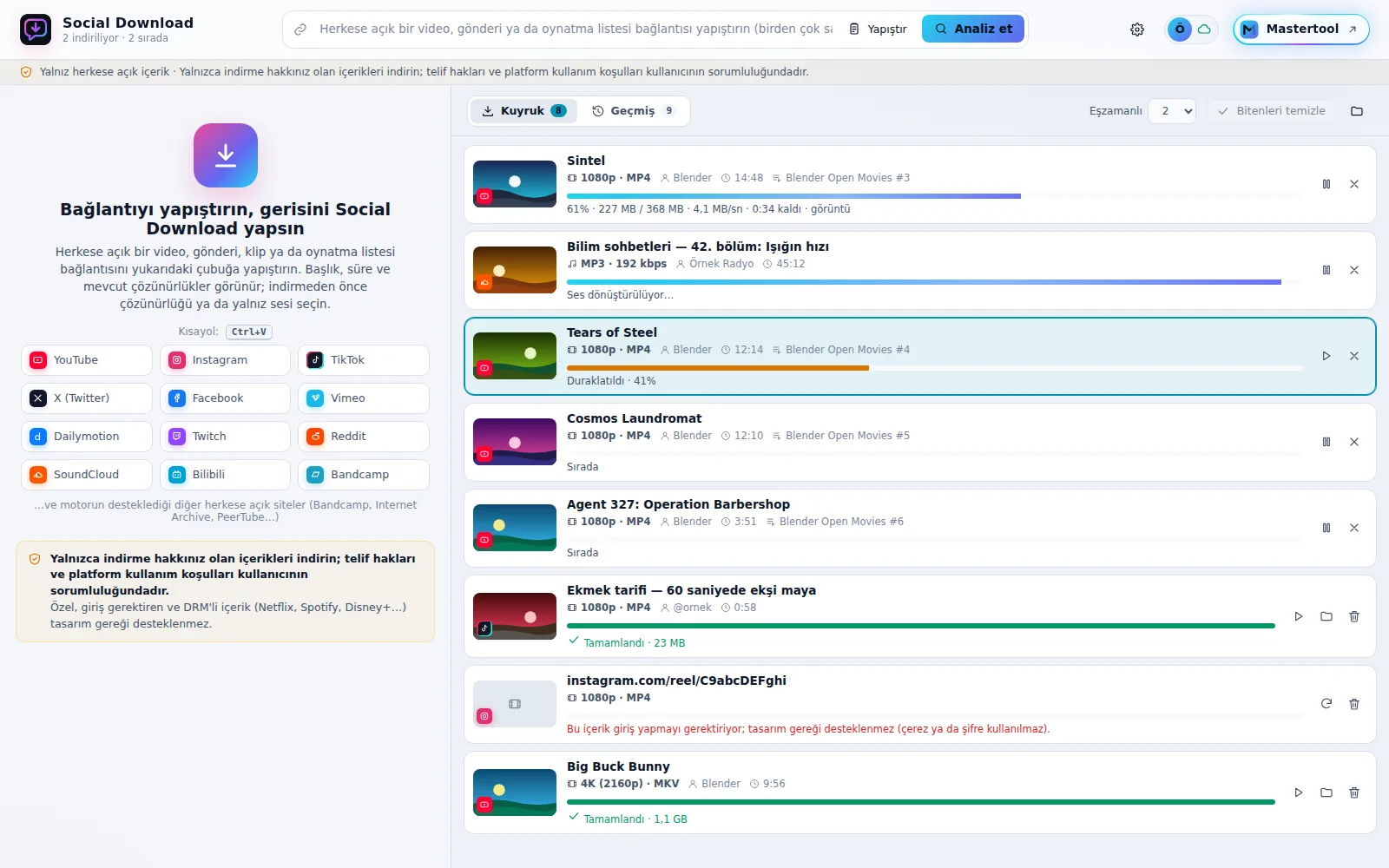Click the Sintel download progress bar
This screenshot has height=868, width=1389.
pyautogui.click(x=934, y=196)
